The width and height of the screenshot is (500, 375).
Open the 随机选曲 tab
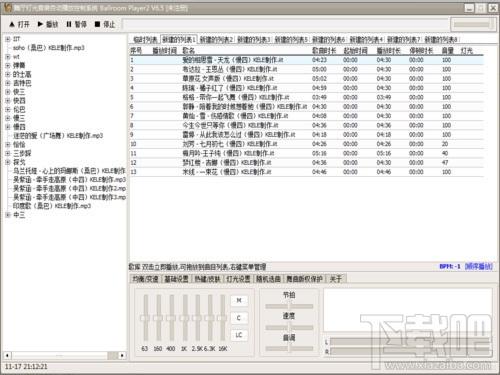coord(268,279)
